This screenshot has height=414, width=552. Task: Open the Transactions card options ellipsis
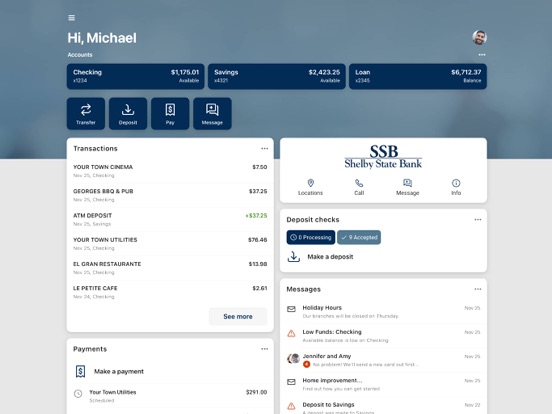tap(264, 149)
